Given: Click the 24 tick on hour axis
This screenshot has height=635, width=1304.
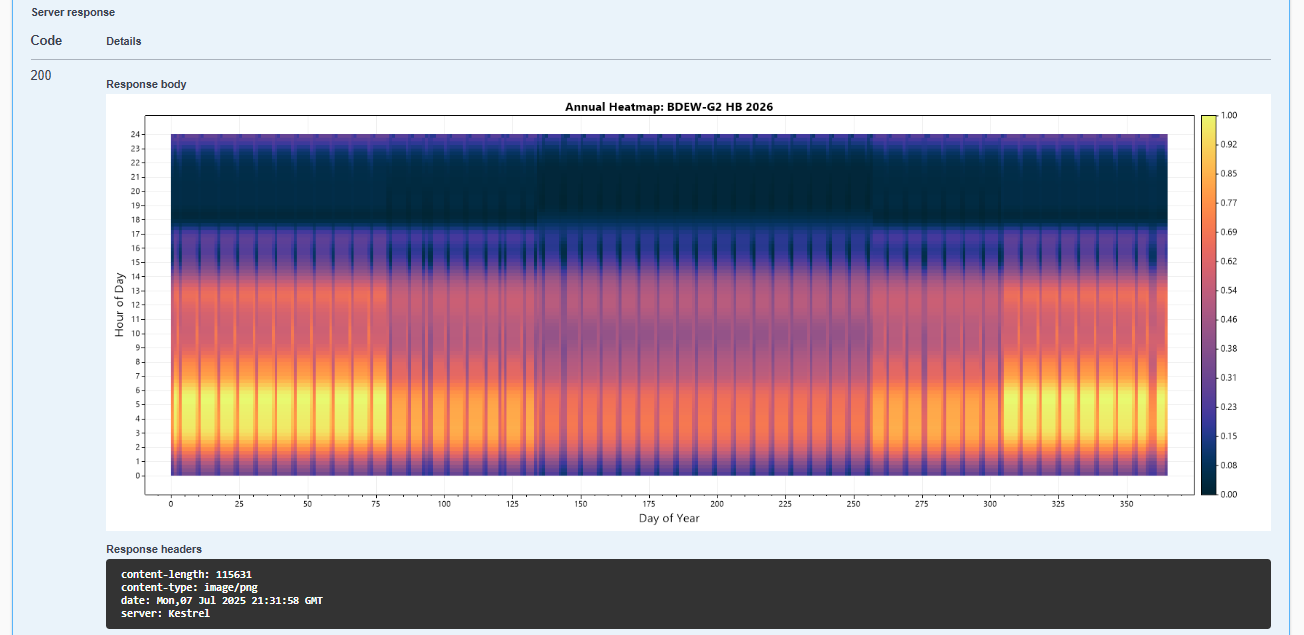Looking at the screenshot, I should coord(137,134).
